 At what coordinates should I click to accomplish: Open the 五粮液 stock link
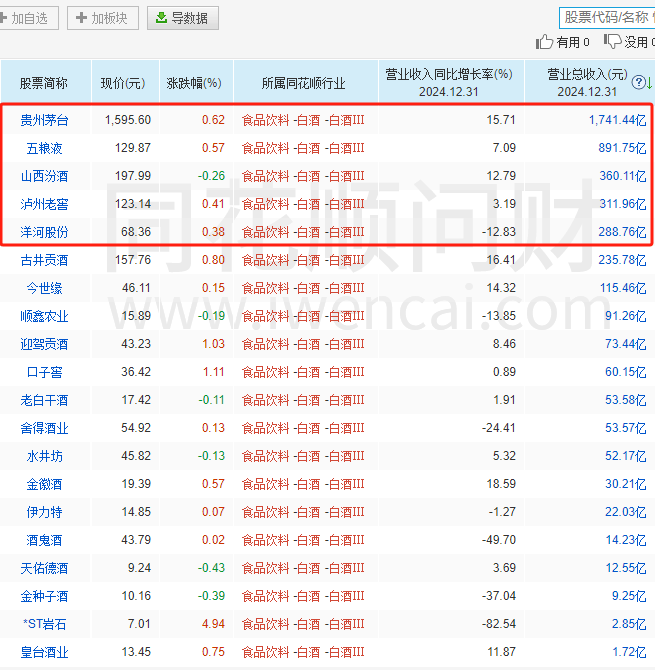click(x=44, y=148)
